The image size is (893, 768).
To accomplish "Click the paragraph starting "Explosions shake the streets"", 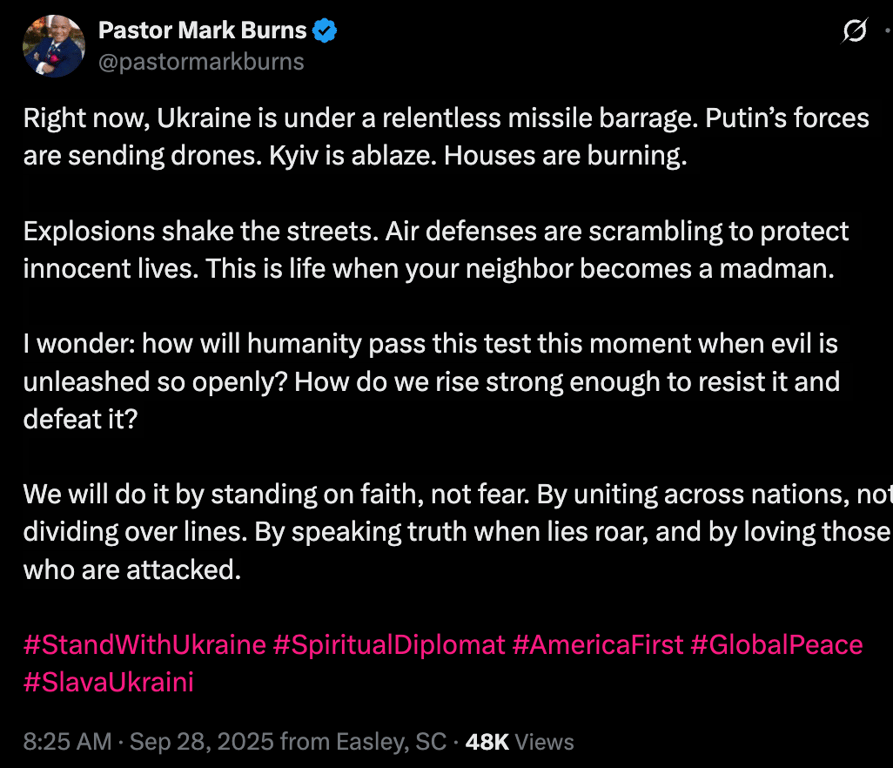I will (x=436, y=251).
